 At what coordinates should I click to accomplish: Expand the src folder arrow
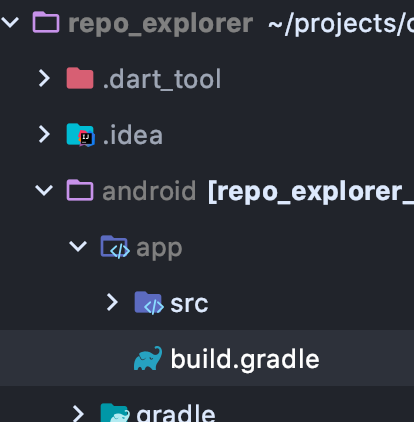(112, 302)
